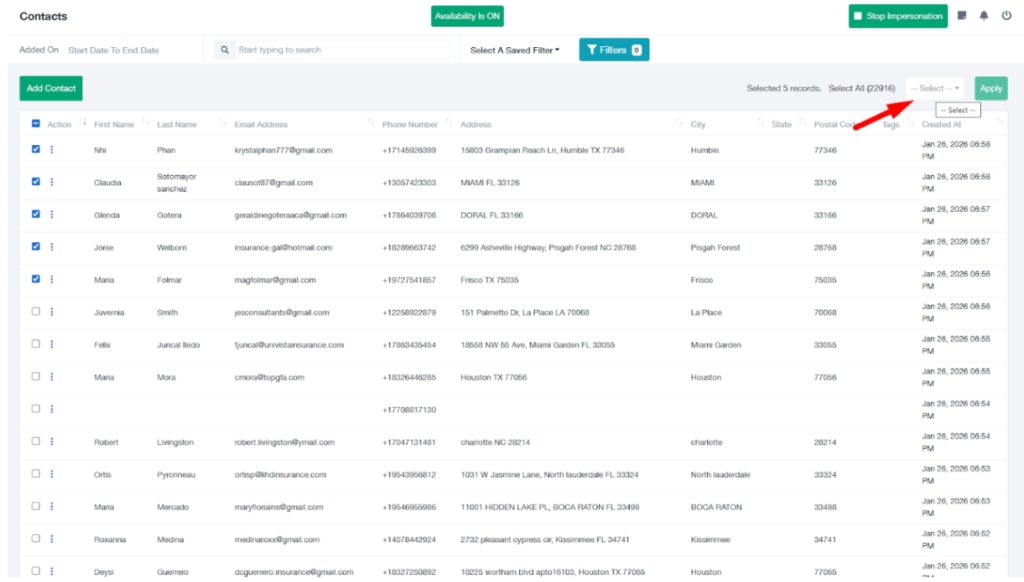
Task: Sort table by Created At header
Action: [x=940, y=125]
